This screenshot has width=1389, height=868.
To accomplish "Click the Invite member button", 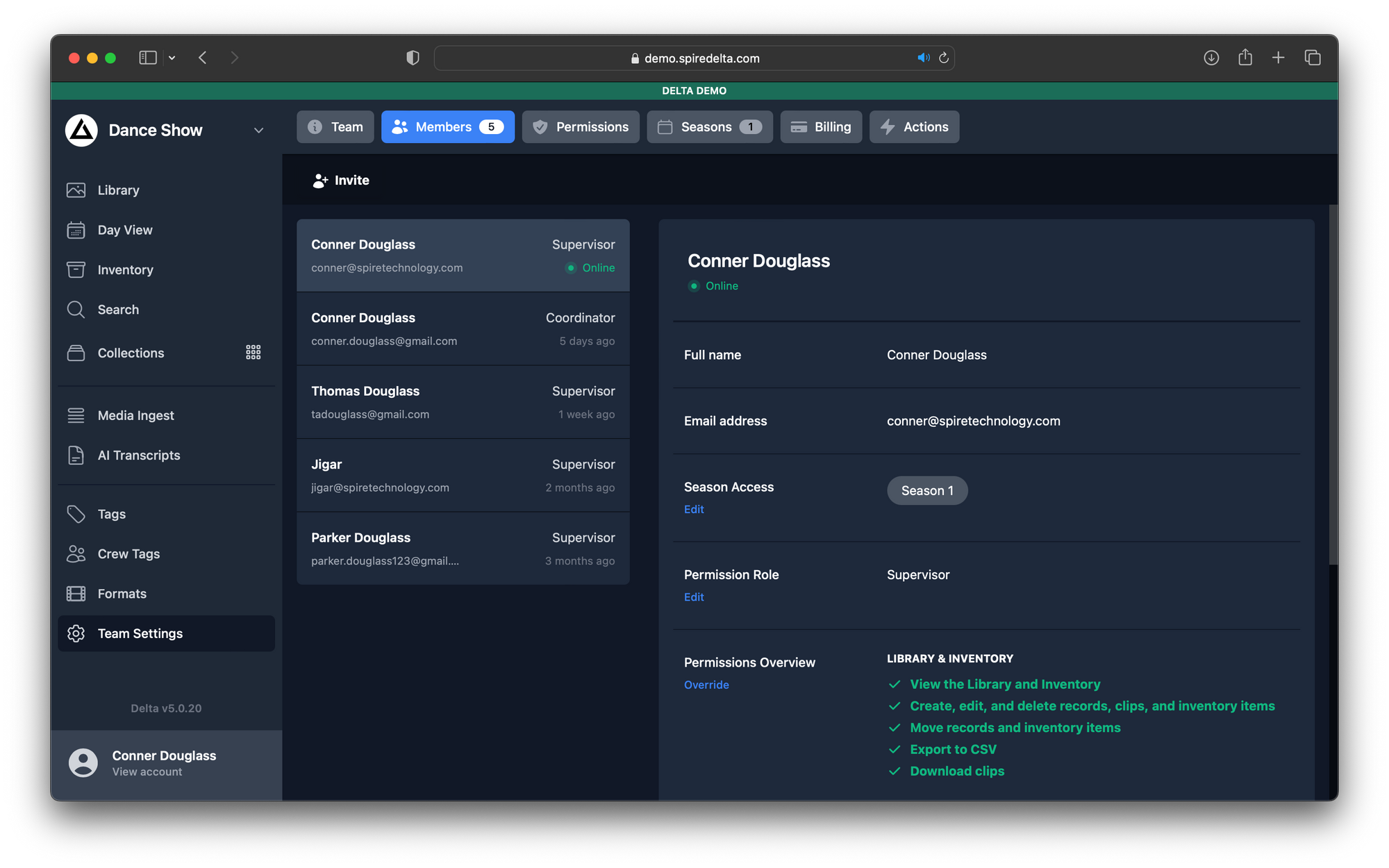I will click(x=341, y=181).
